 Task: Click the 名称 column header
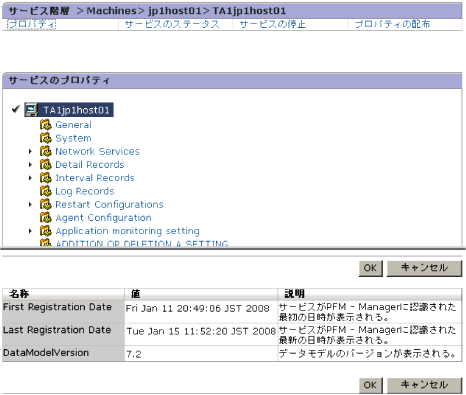point(63,294)
